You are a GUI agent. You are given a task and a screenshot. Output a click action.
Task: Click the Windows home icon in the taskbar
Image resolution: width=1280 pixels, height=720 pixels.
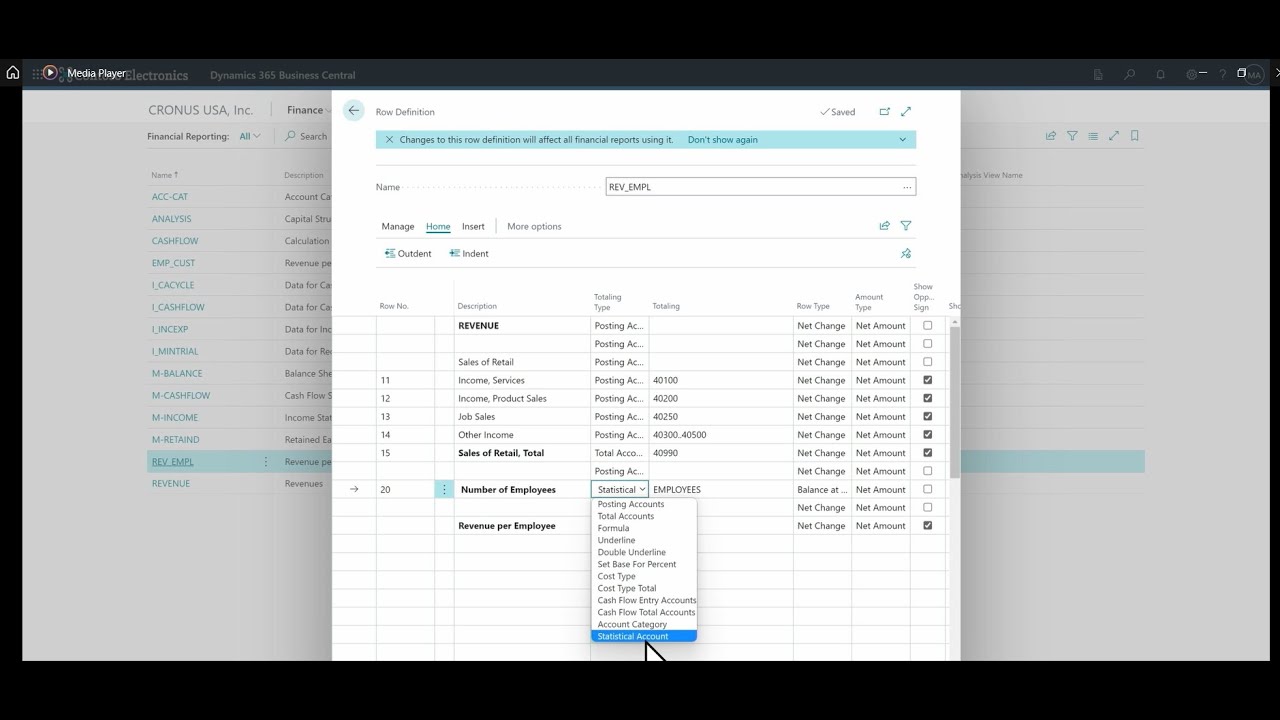click(x=13, y=73)
